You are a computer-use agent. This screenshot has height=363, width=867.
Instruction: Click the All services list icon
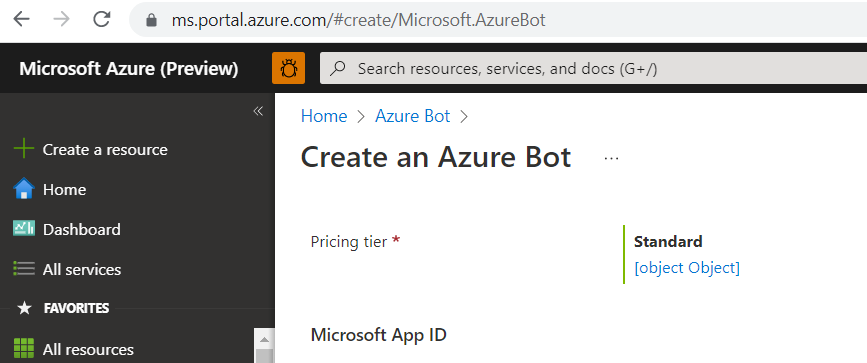[x=24, y=269]
